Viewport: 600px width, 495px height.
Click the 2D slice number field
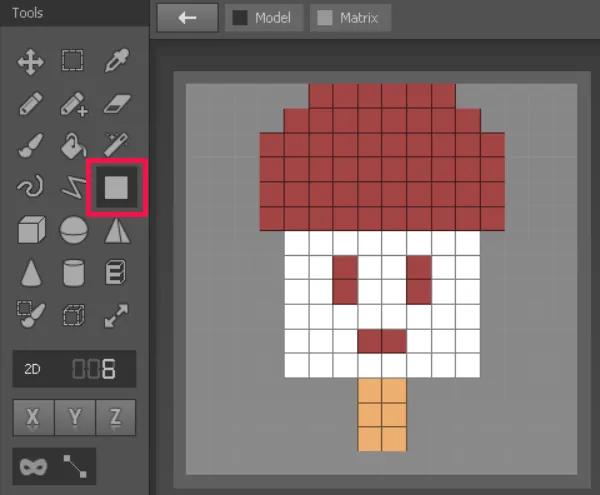pyautogui.click(x=74, y=369)
